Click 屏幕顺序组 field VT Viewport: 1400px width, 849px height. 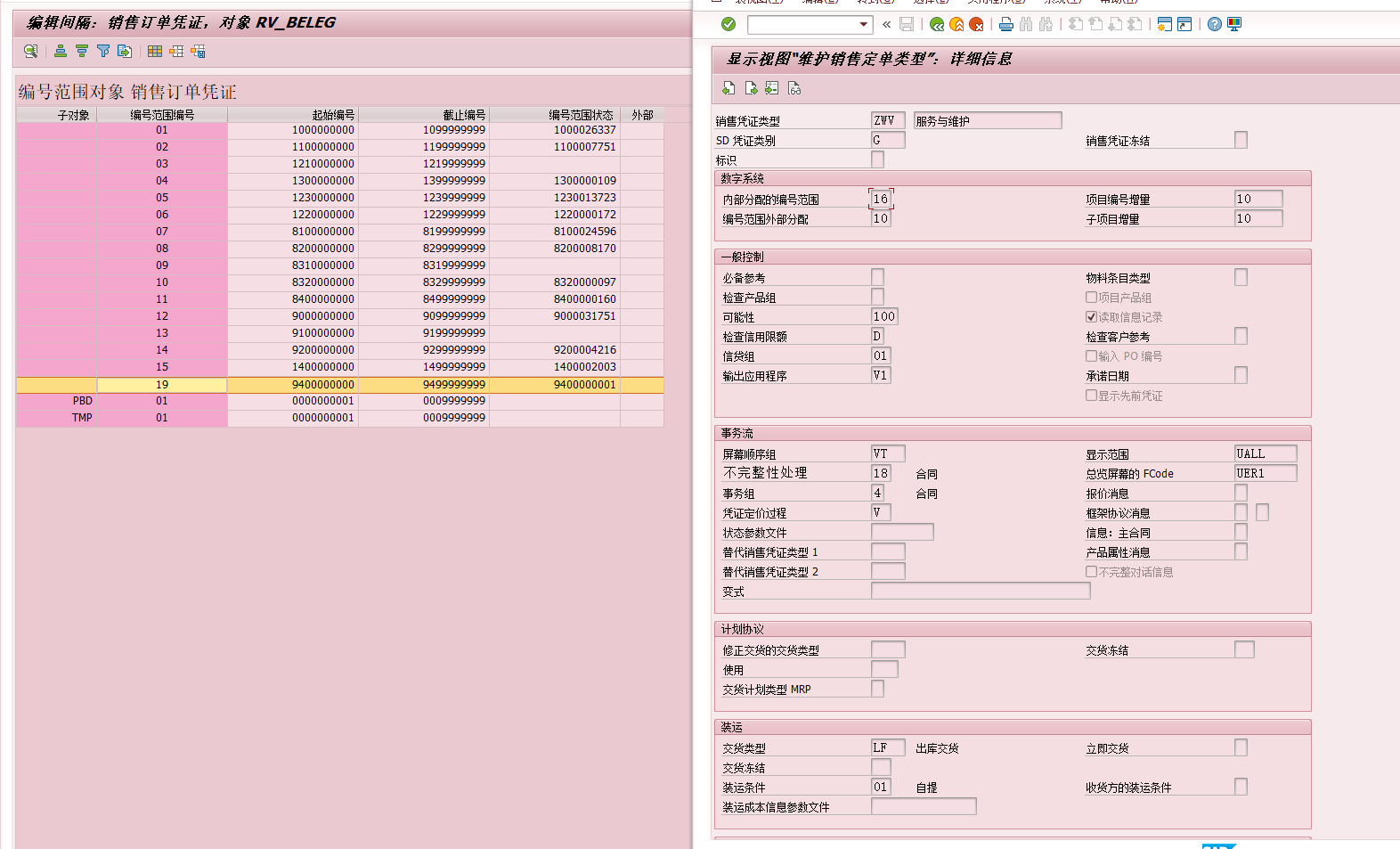888,453
